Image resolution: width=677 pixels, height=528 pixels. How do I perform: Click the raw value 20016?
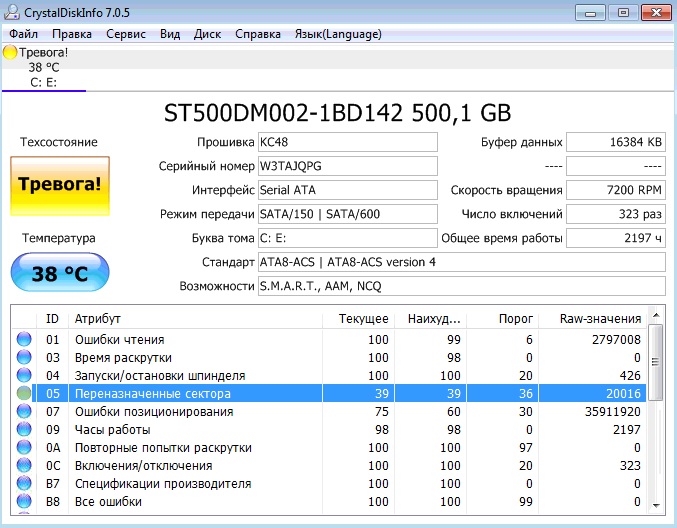(x=623, y=393)
